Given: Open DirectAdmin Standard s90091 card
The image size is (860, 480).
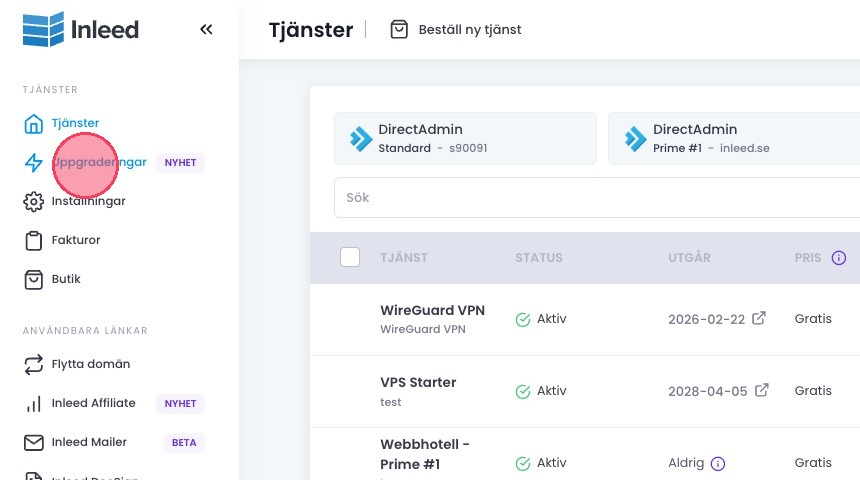Looking at the screenshot, I should click(465, 139).
